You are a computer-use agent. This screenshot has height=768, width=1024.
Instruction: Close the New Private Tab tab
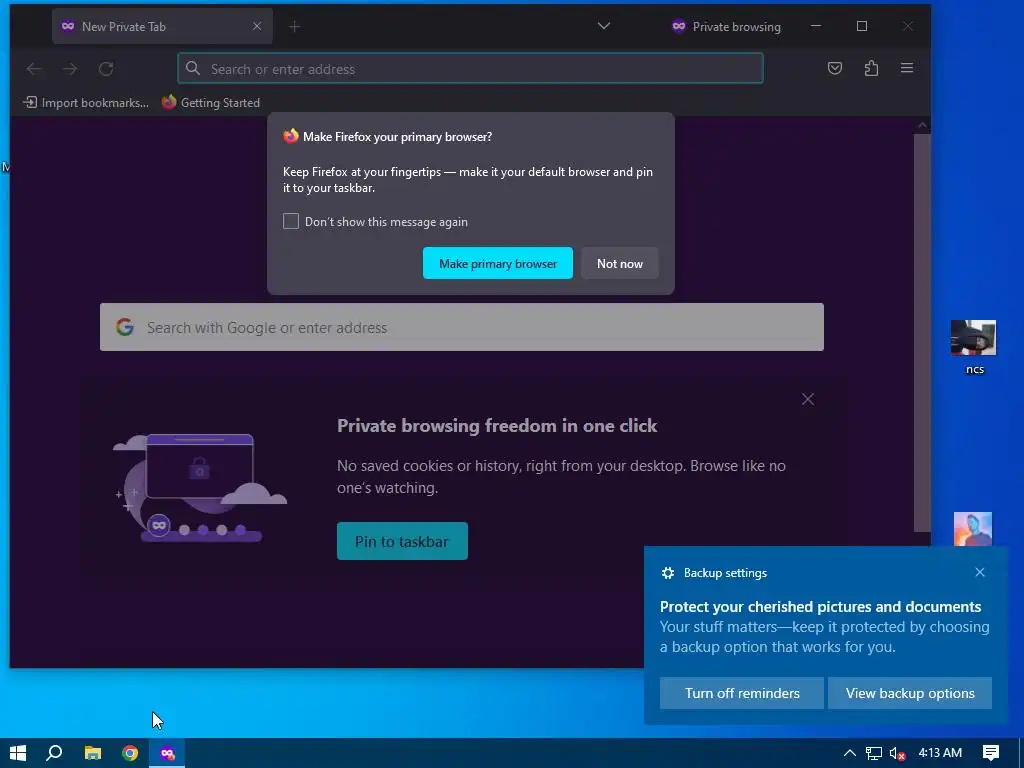(x=257, y=26)
